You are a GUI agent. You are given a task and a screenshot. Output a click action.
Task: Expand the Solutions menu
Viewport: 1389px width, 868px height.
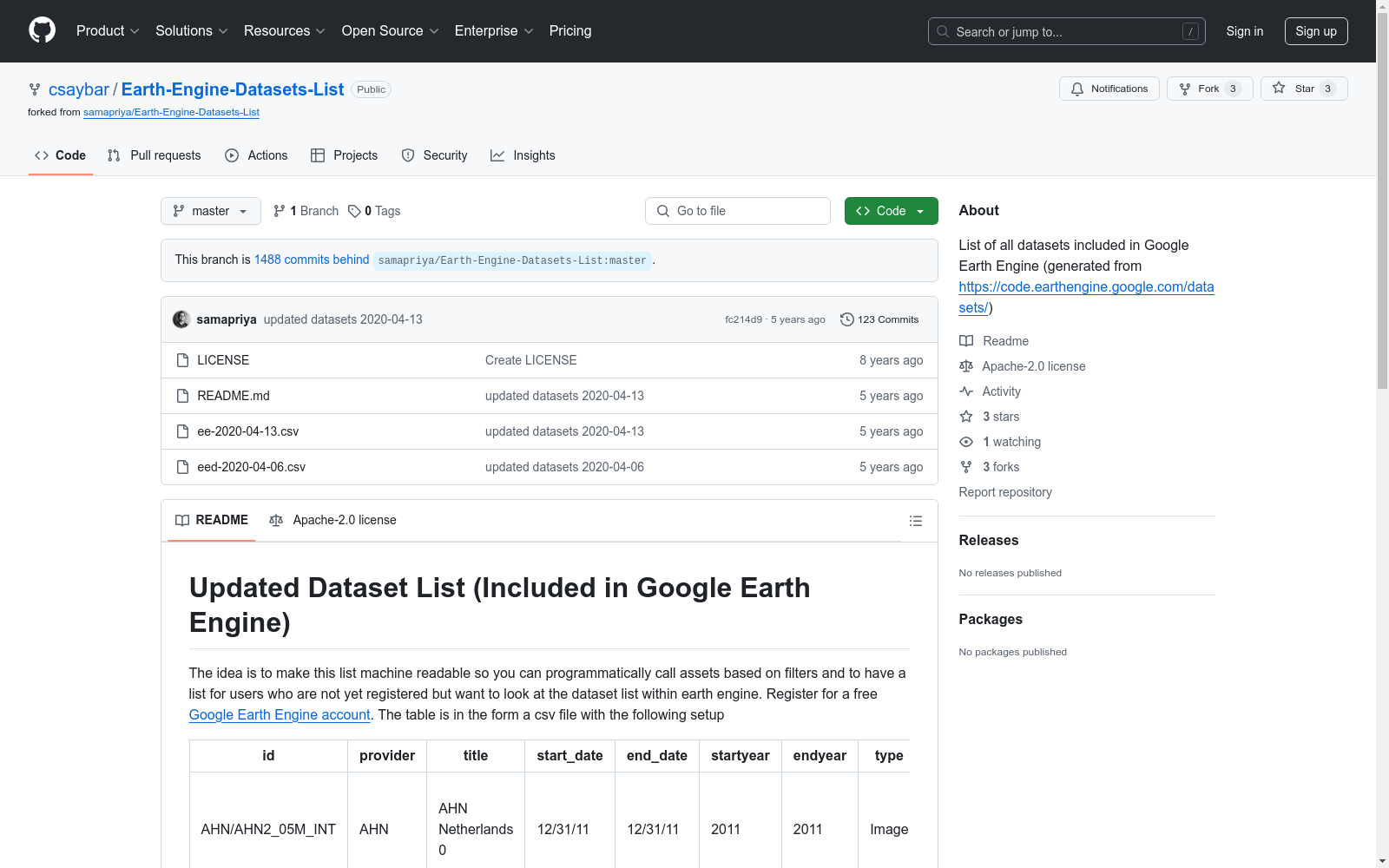coord(192,30)
